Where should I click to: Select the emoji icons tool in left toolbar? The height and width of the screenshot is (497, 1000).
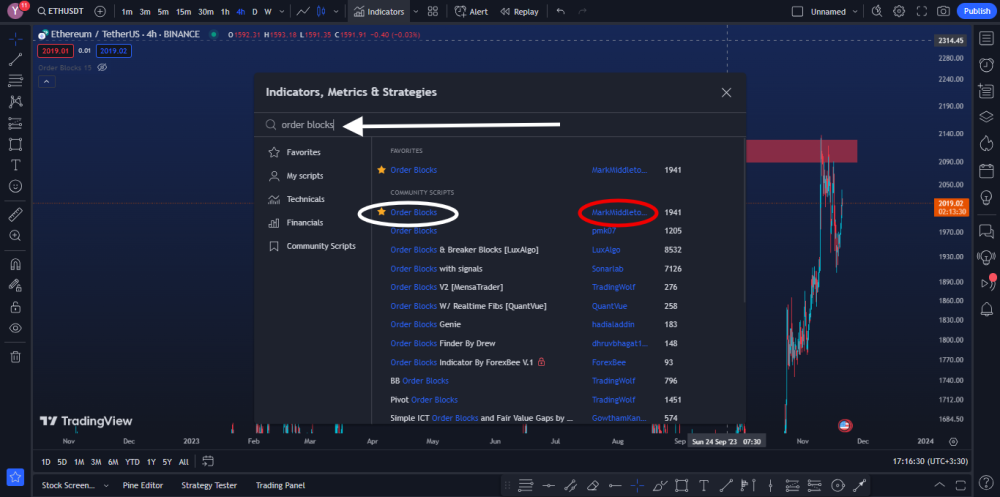15,186
